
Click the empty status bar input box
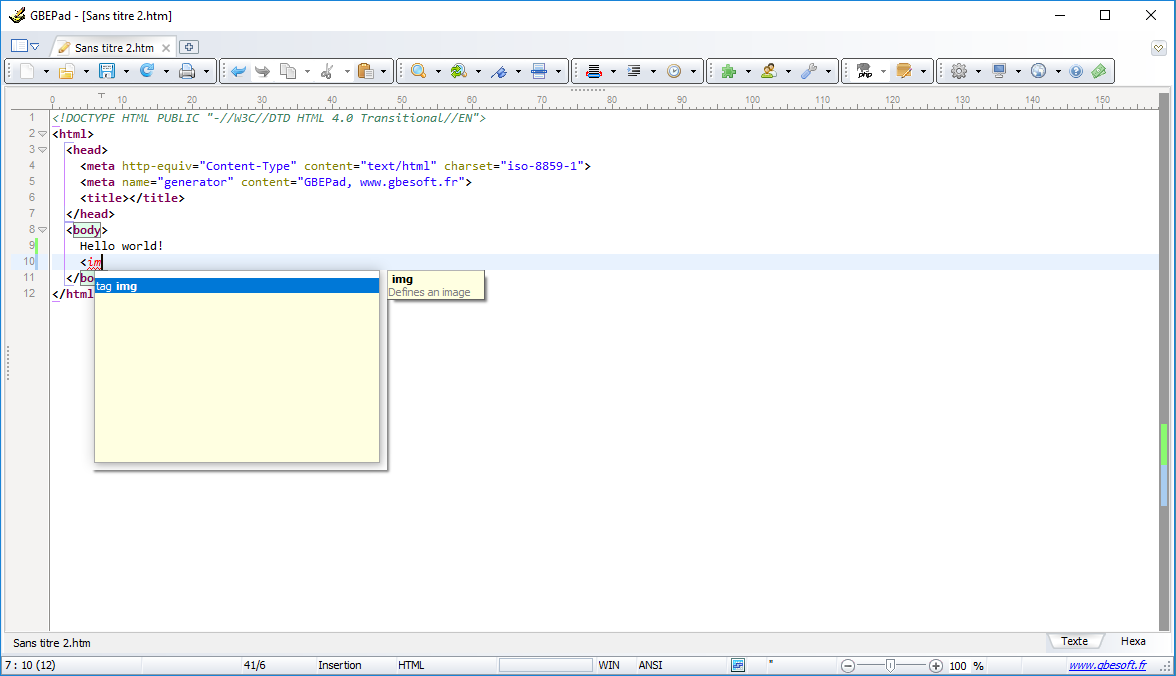pyautogui.click(x=545, y=665)
